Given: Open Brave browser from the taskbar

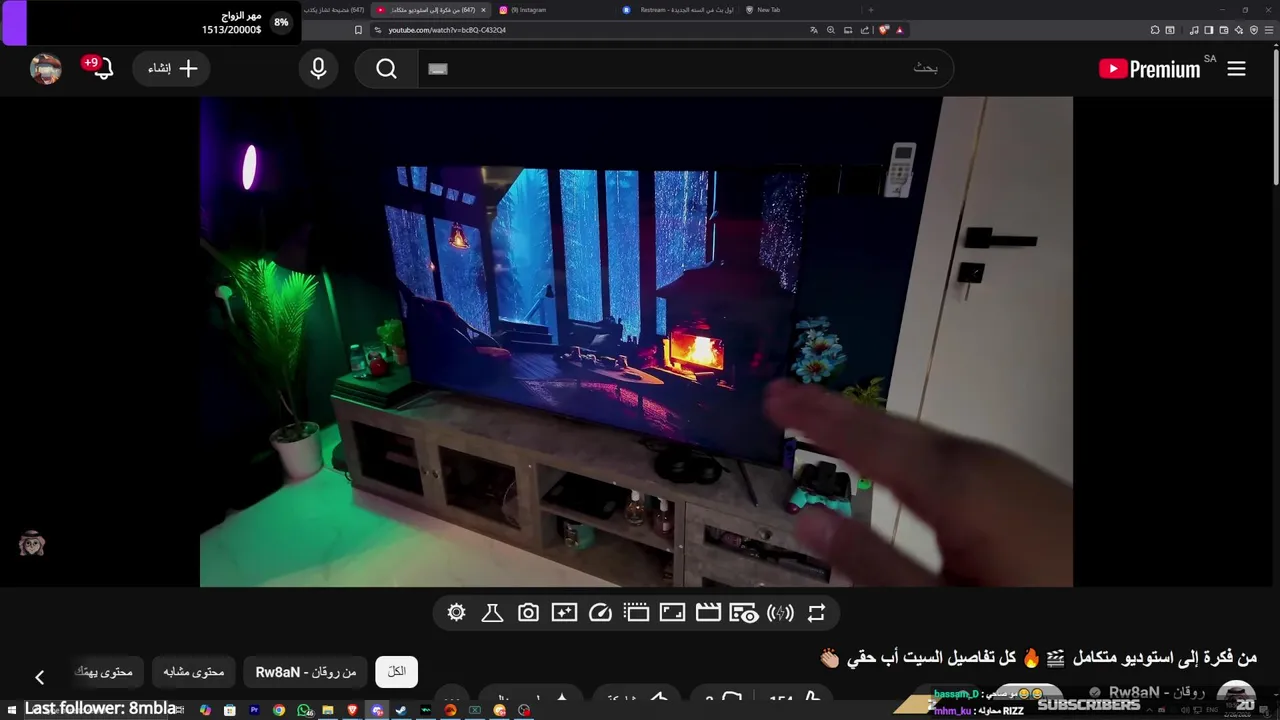Looking at the screenshot, I should point(352,710).
